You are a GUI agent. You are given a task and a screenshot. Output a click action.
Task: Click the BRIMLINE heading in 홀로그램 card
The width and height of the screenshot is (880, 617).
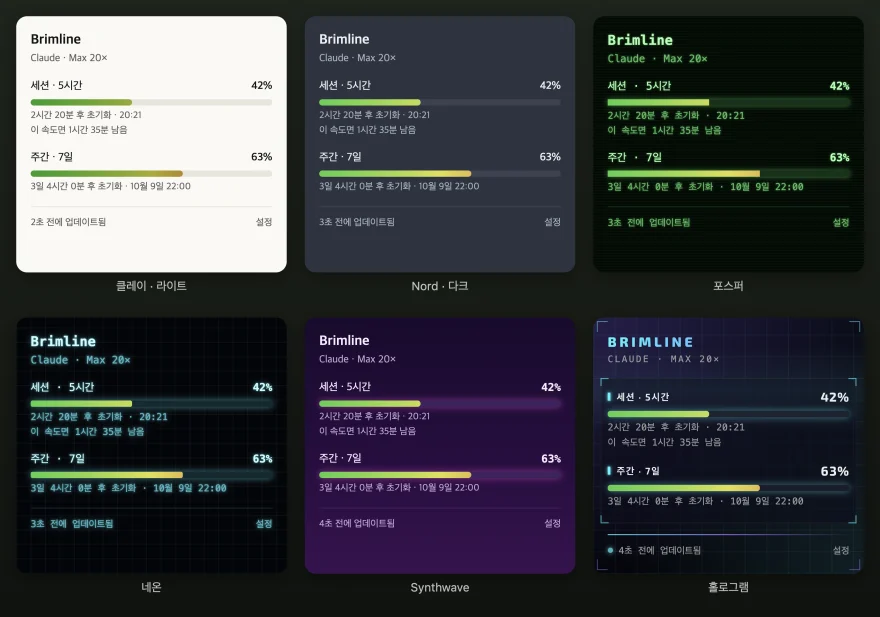coord(650,342)
